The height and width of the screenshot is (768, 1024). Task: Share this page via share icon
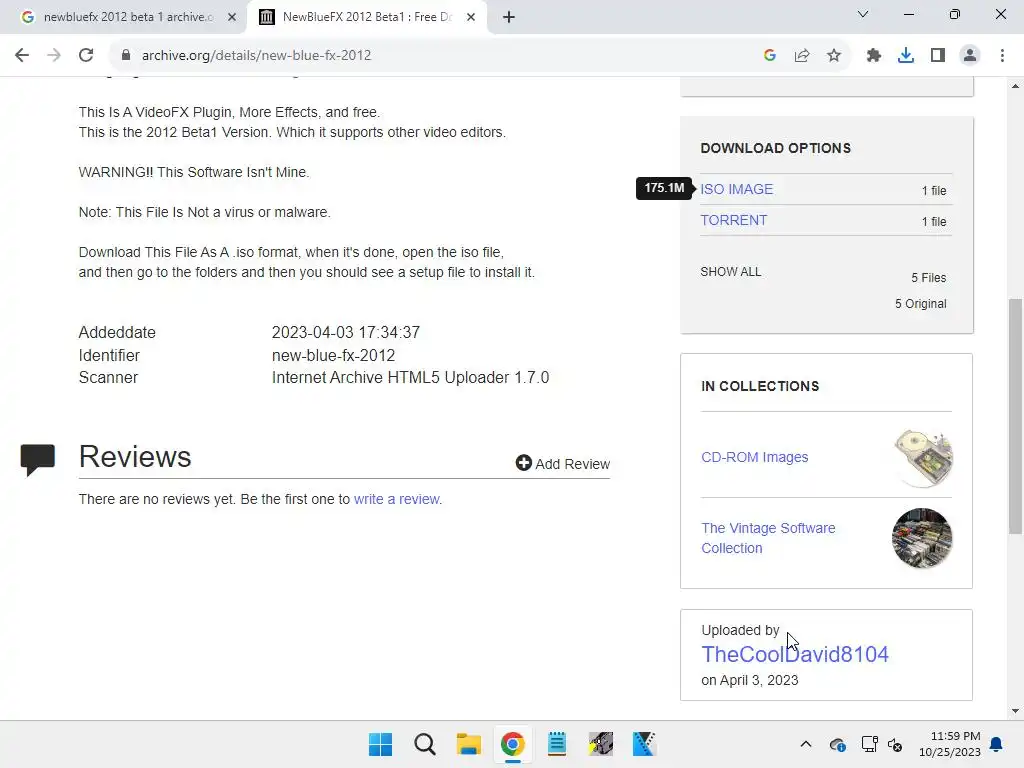pos(802,56)
